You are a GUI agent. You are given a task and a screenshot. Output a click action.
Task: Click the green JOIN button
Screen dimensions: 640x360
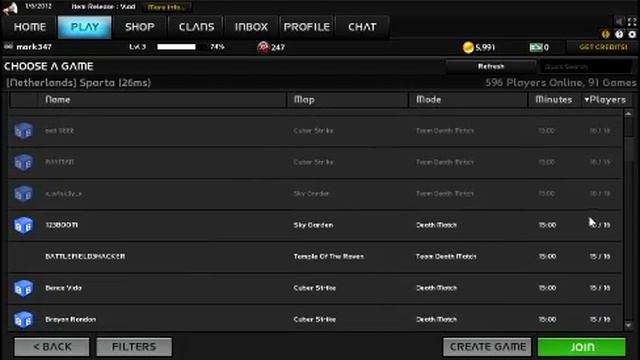click(x=582, y=347)
